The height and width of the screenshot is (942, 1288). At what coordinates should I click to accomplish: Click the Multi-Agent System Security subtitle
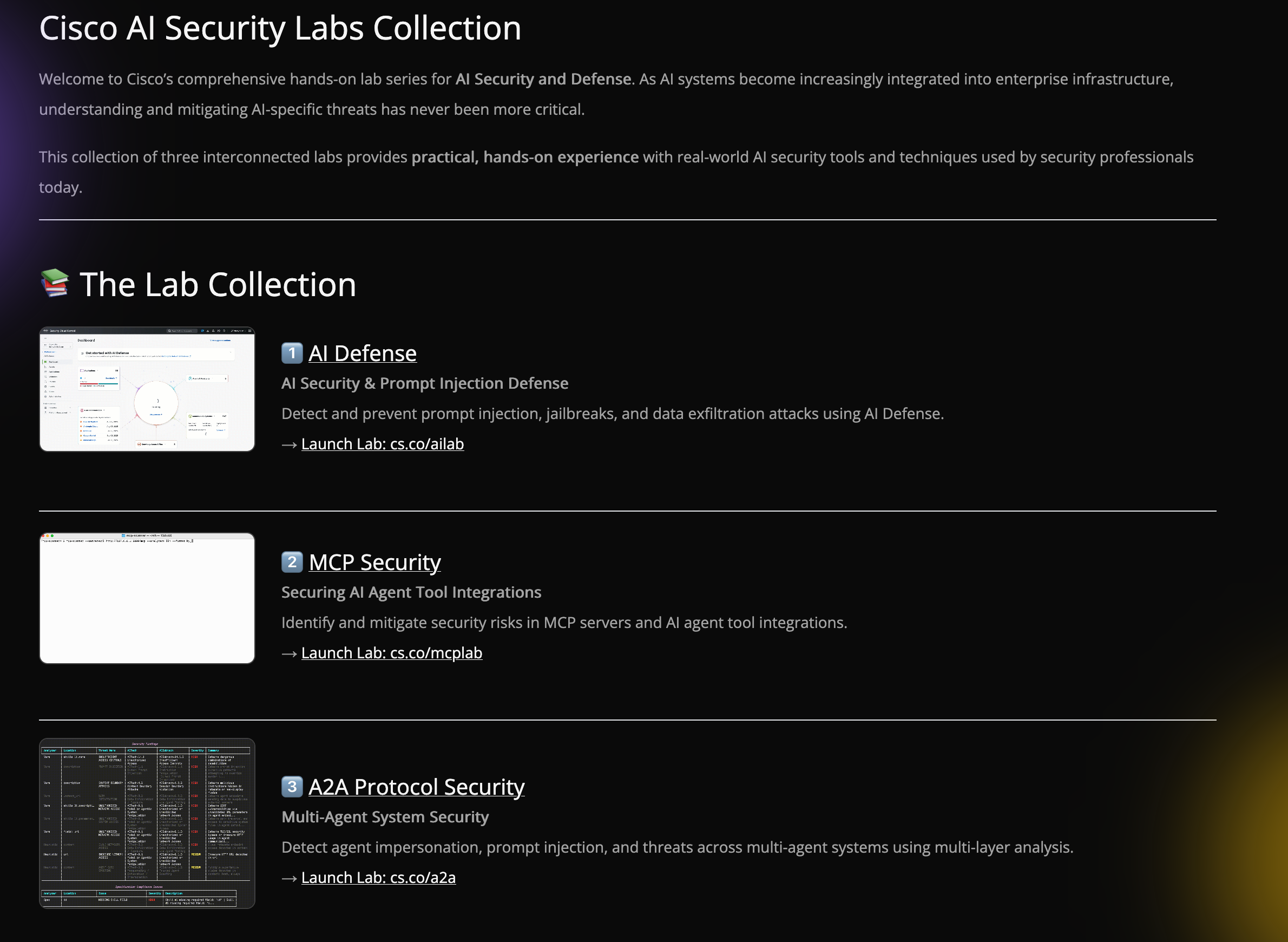pos(385,816)
